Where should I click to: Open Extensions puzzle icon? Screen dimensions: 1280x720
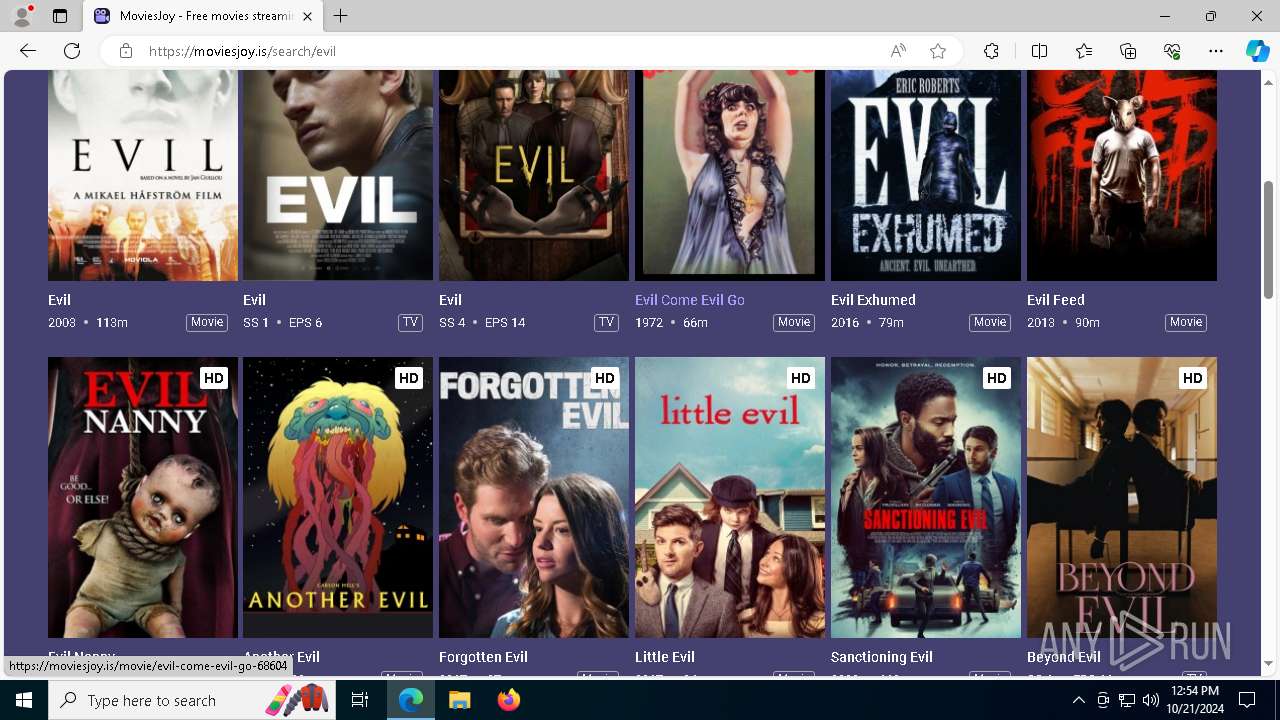point(991,51)
